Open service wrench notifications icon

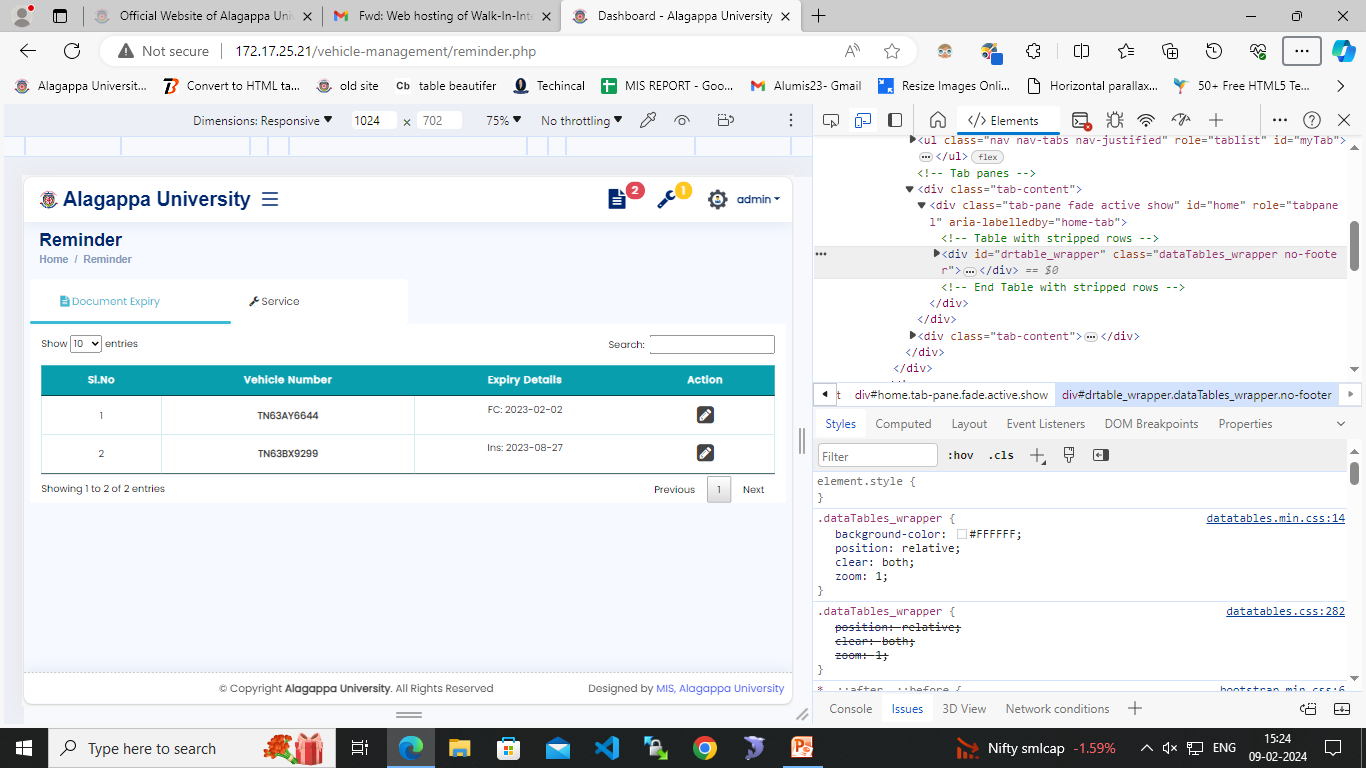pos(666,199)
